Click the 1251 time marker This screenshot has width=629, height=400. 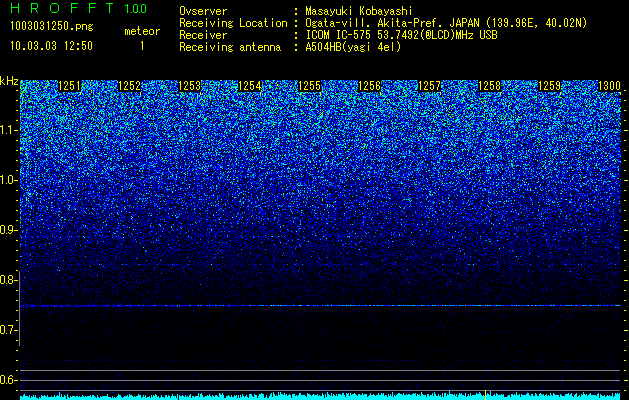click(69, 86)
